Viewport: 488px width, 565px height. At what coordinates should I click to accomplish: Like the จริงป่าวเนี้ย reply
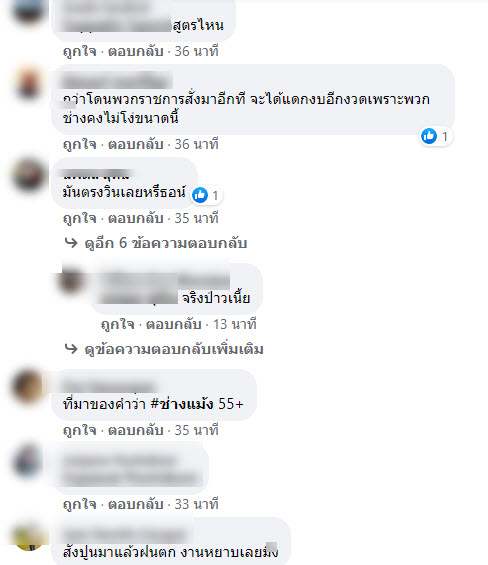[117, 324]
